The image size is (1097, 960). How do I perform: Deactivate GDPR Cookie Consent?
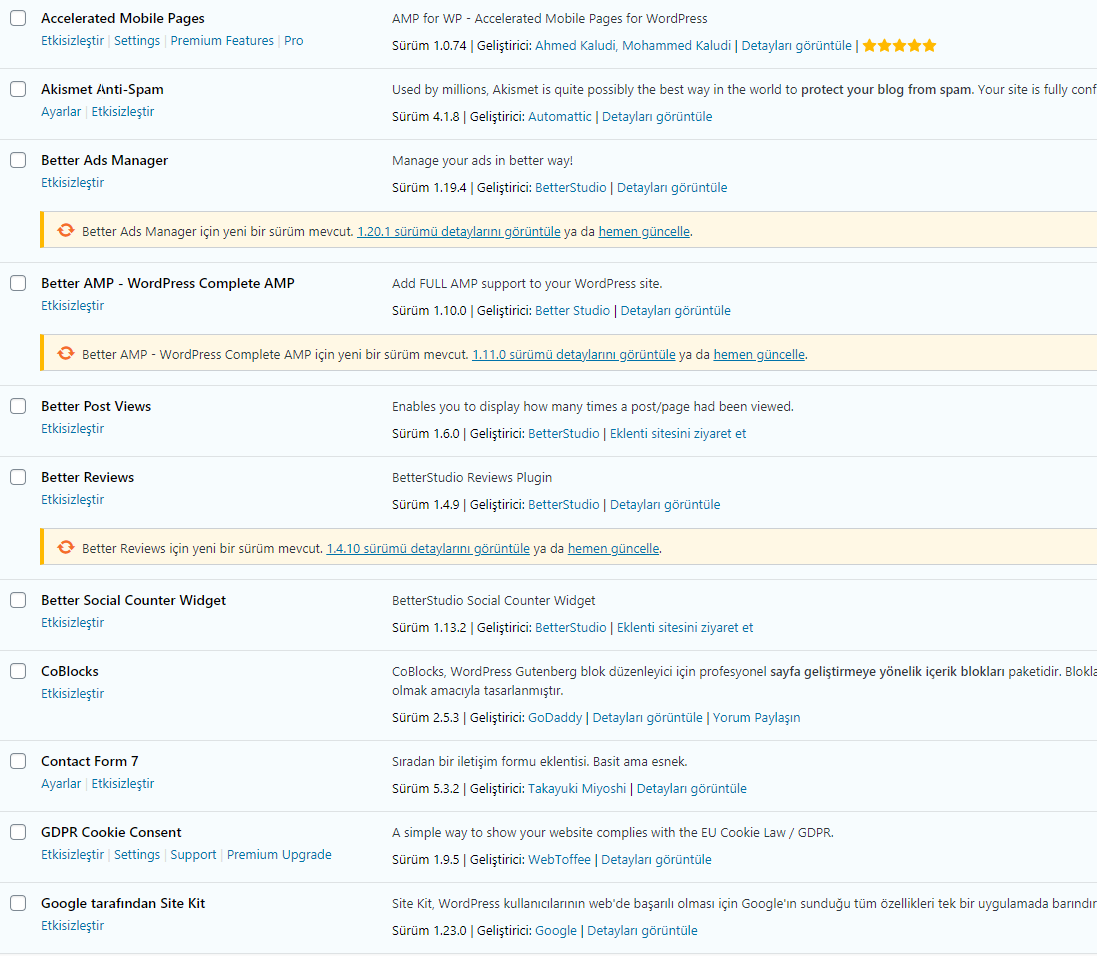[x=72, y=854]
